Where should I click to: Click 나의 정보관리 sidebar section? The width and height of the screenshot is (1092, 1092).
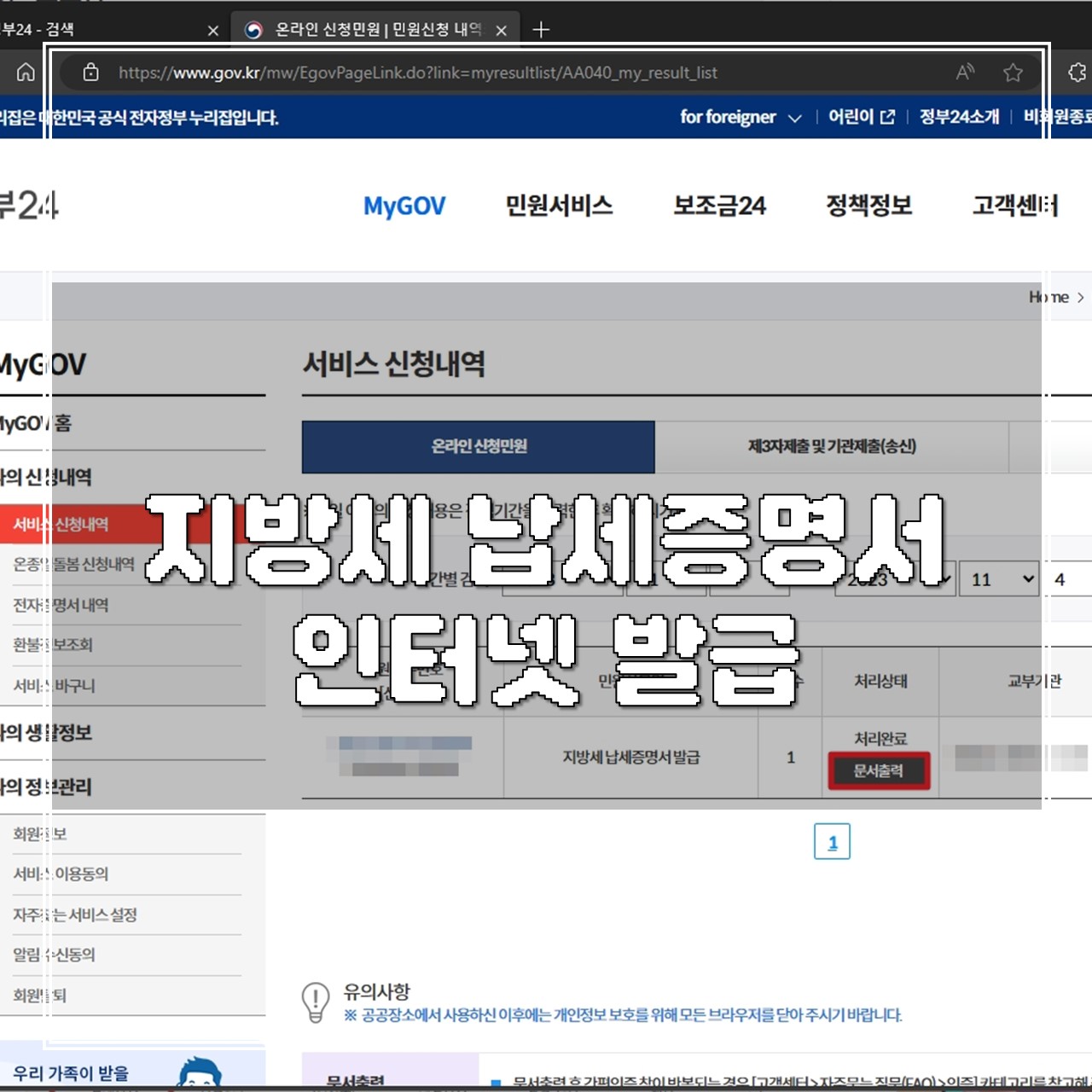pyautogui.click(x=46, y=787)
